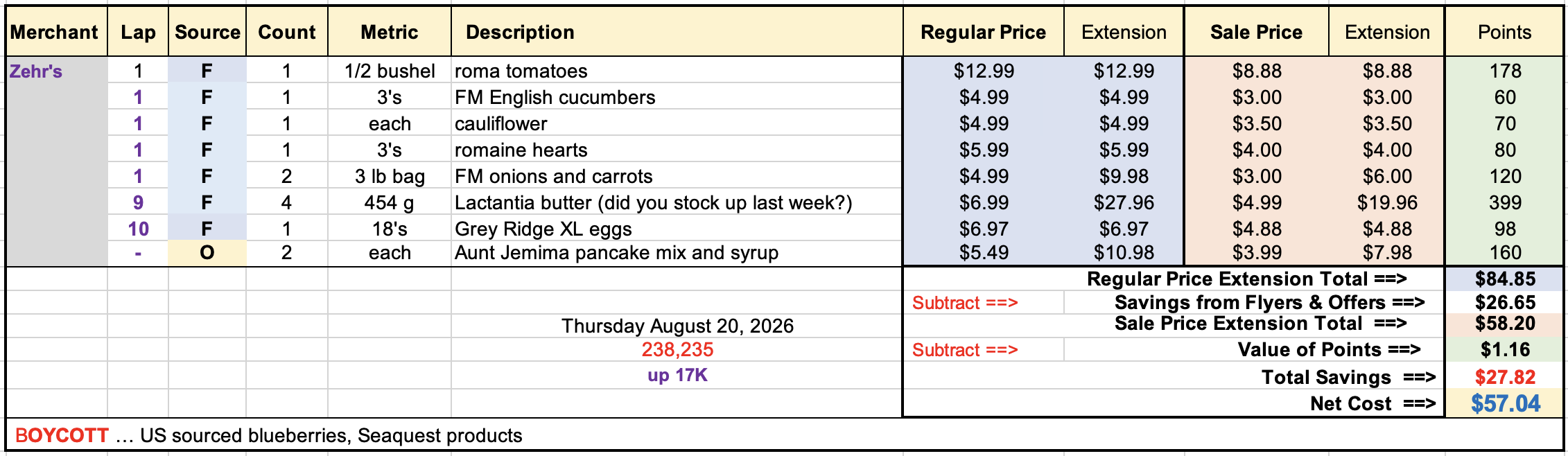Click the Lap value 10 cell
Screen dimensions: 1568x456
coord(138,229)
